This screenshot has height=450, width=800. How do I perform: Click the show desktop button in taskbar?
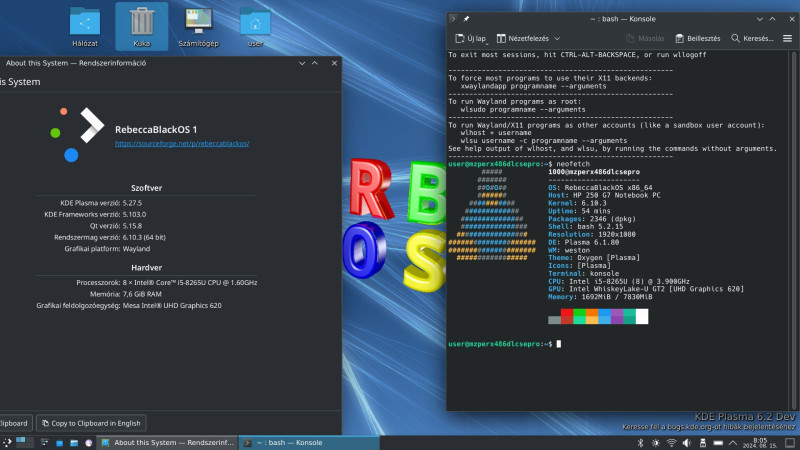790,442
